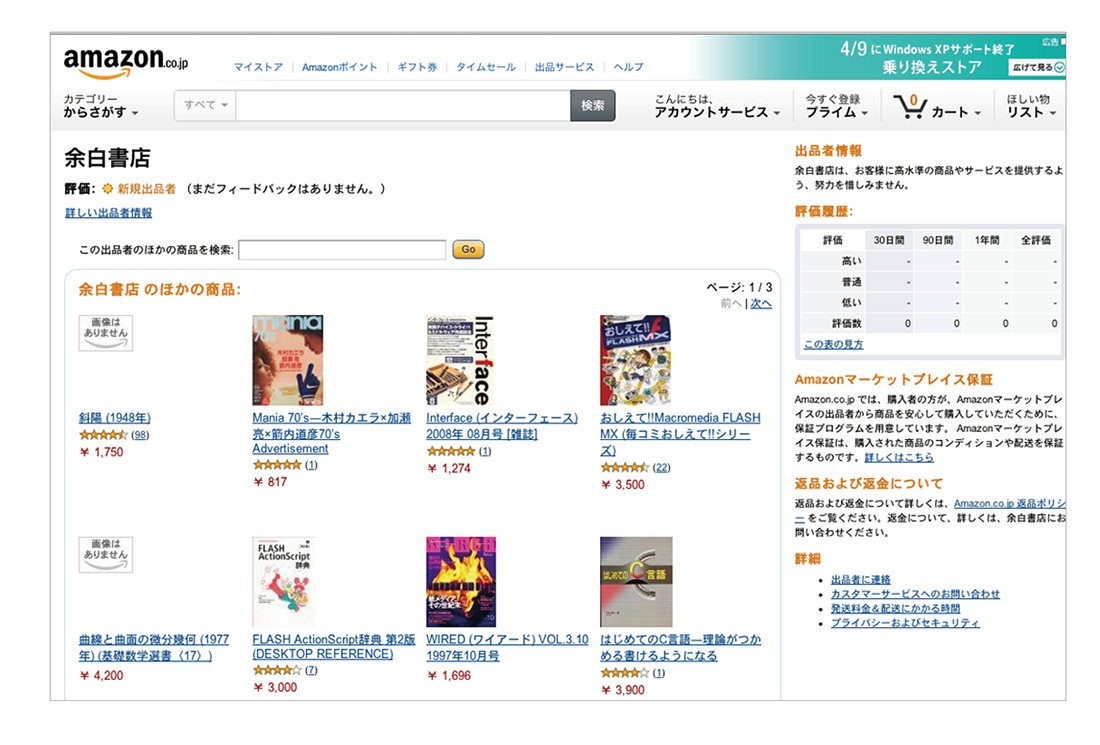Click the 検索 search button
The image size is (1100, 745).
[x=593, y=105]
